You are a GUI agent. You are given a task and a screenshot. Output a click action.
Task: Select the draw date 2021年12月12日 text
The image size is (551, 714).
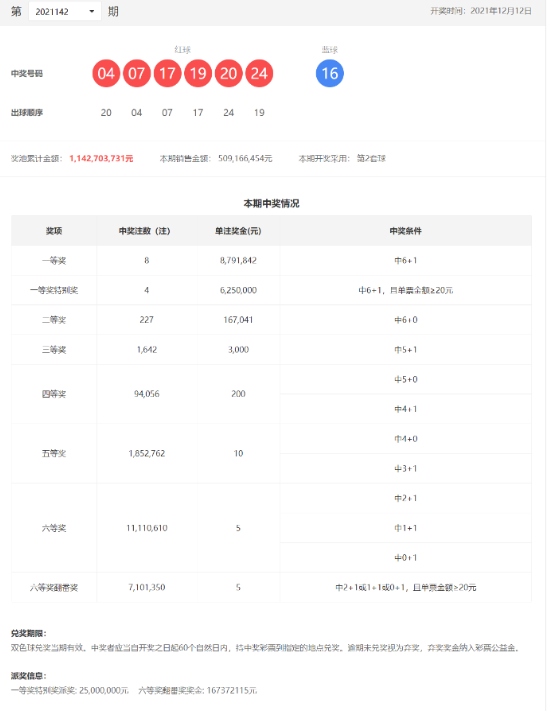click(x=500, y=11)
